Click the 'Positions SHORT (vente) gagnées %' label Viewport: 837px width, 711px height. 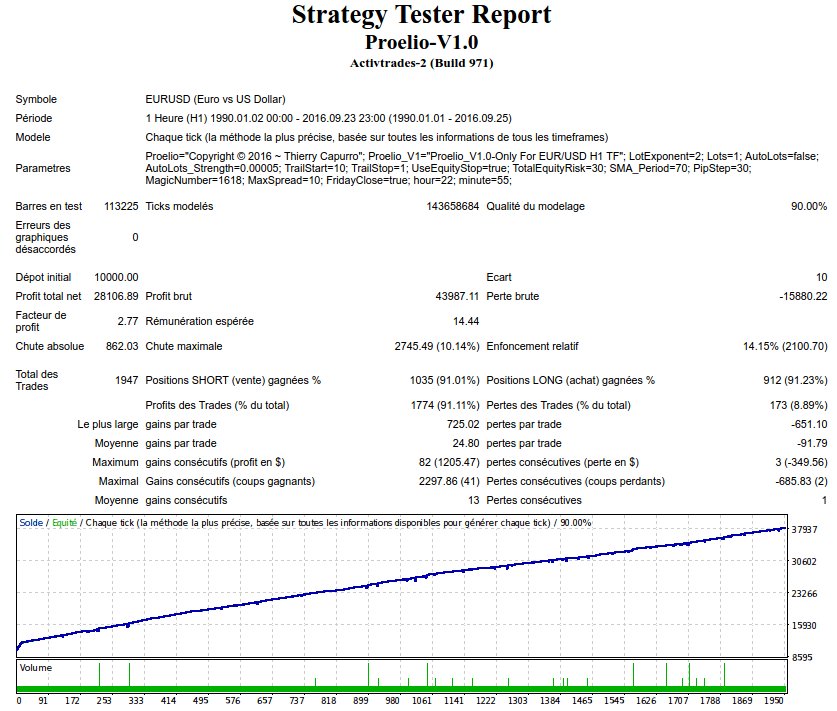[233, 380]
